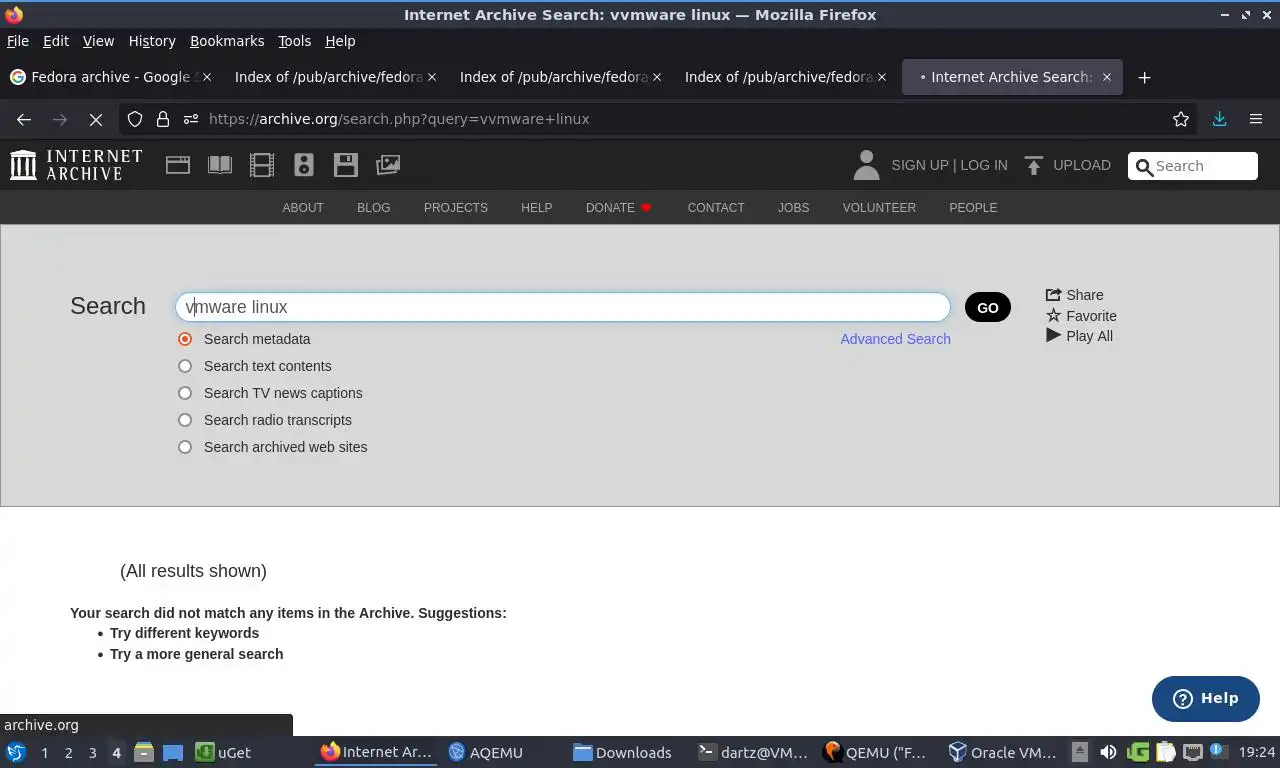Select Search TV news captions radio button
This screenshot has width=1280, height=768.
185,393
